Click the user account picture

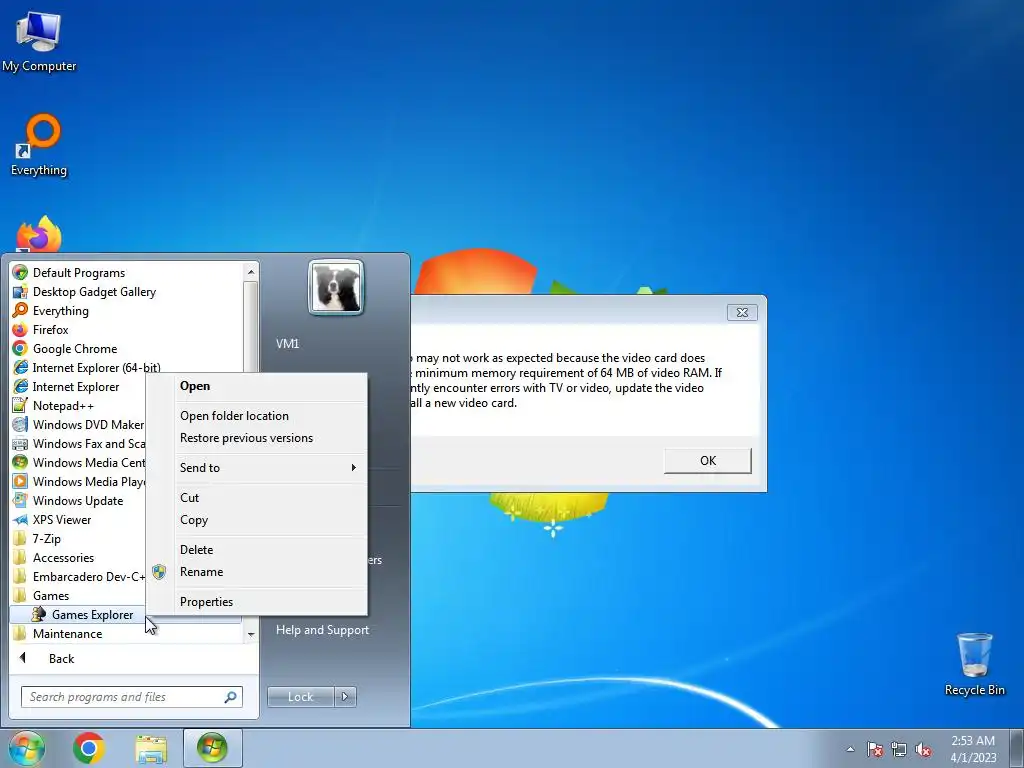tap(336, 287)
